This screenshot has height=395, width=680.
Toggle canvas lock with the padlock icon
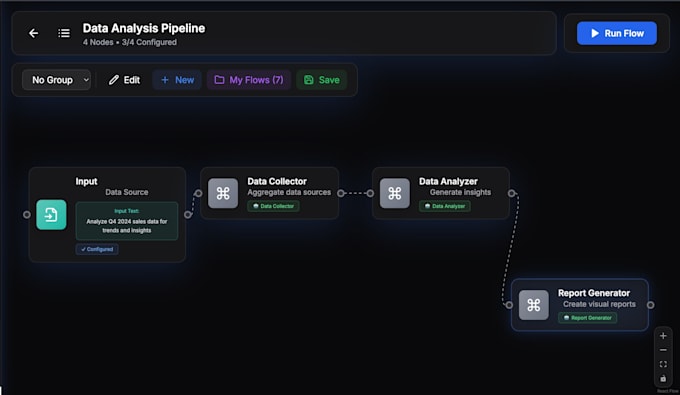(x=663, y=379)
